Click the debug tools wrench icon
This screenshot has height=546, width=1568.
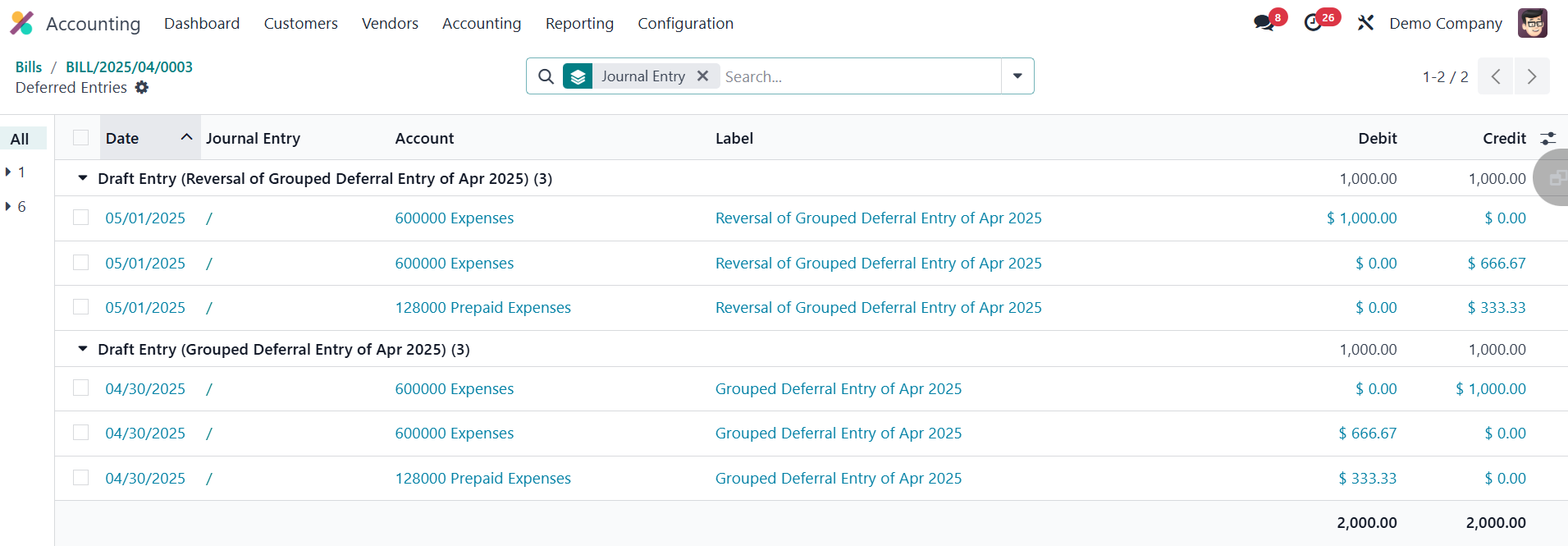pos(1365,23)
